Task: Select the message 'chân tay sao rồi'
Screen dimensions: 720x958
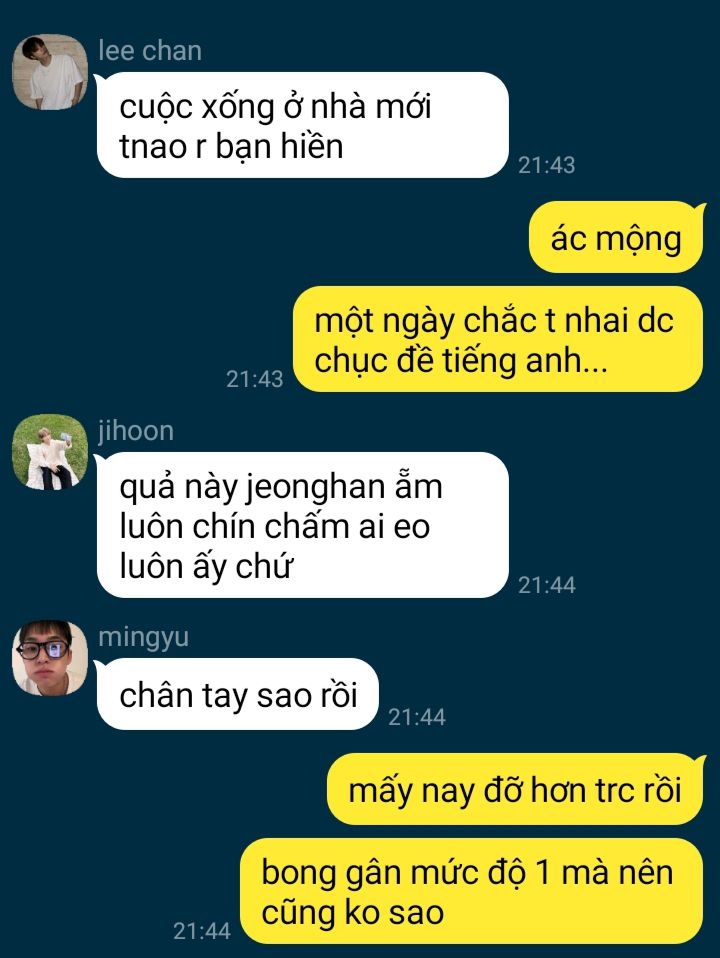Action: [238, 694]
